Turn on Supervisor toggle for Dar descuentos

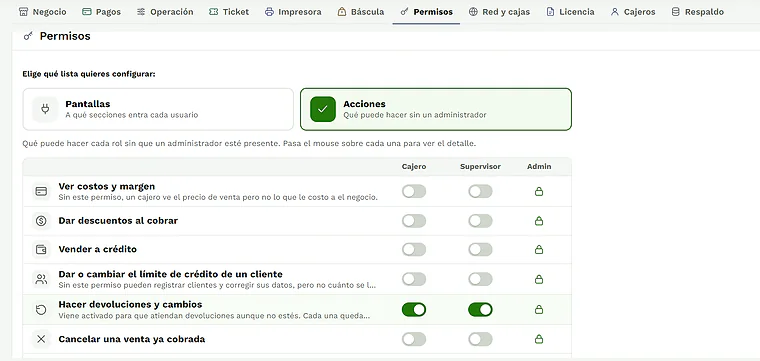480,221
